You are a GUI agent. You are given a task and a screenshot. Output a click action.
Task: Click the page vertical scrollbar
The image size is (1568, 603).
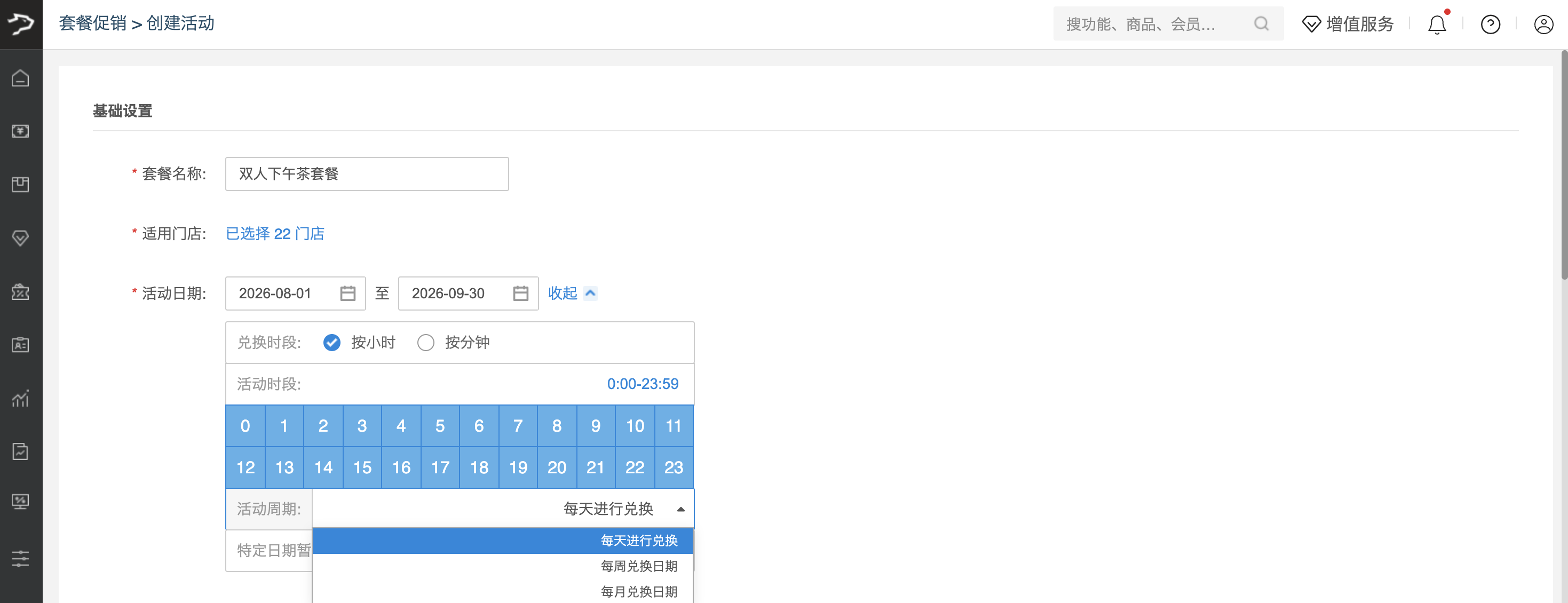tap(1564, 164)
